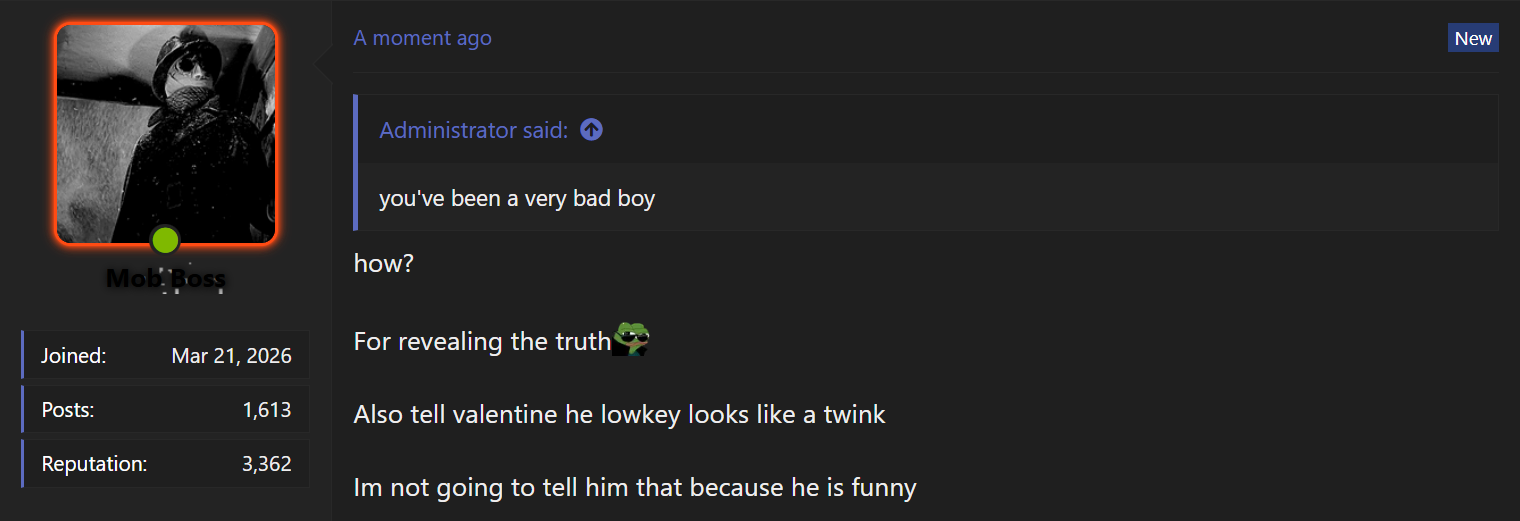This screenshot has height=521, width=1520.
Task: Click the Joined label in user stats
Action: click(73, 356)
